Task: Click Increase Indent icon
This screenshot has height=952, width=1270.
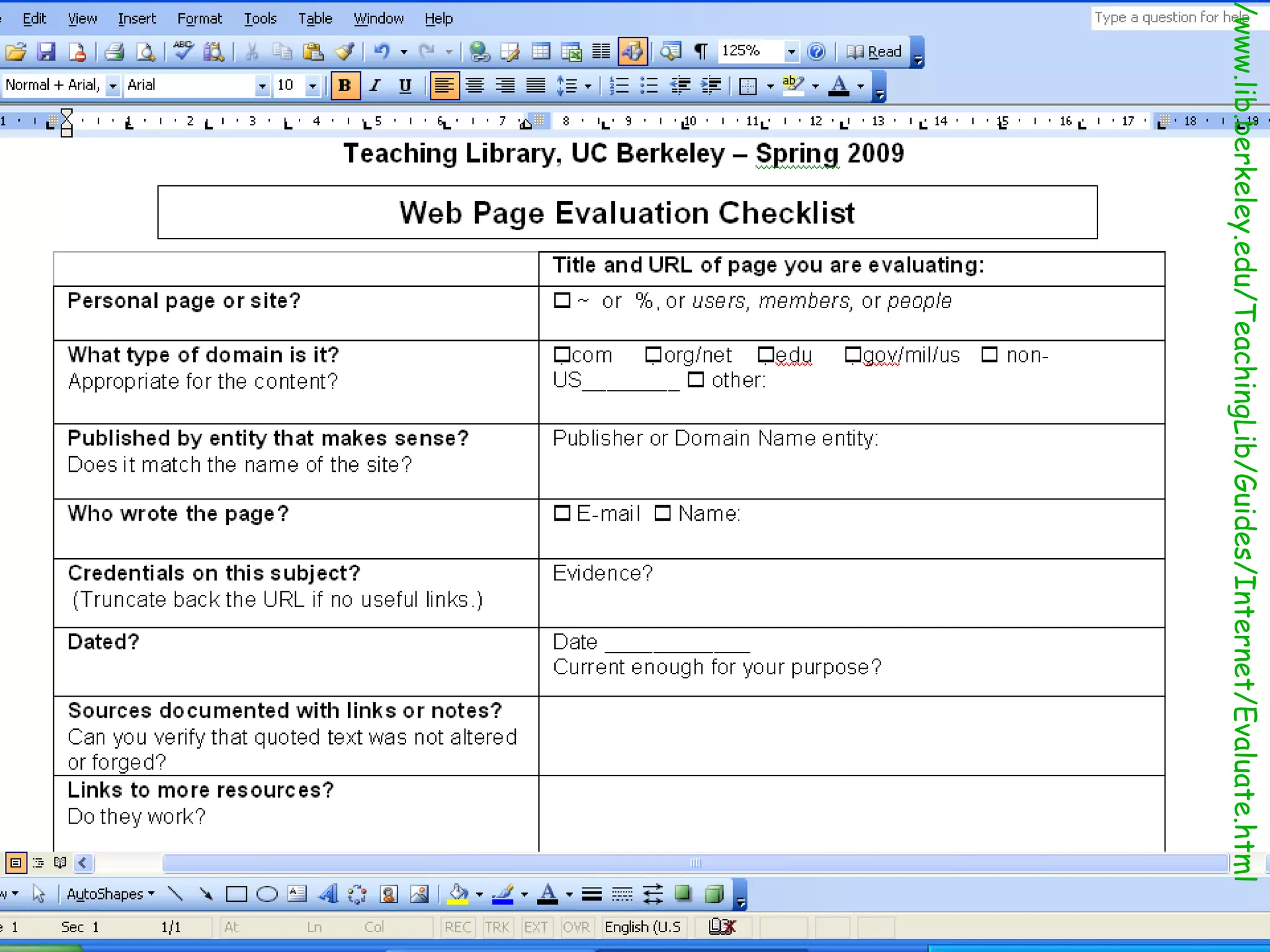Action: click(711, 86)
